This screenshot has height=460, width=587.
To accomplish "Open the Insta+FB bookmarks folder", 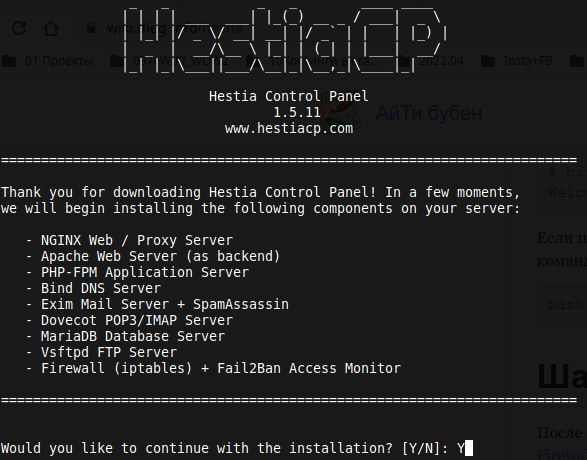I will tap(517, 61).
